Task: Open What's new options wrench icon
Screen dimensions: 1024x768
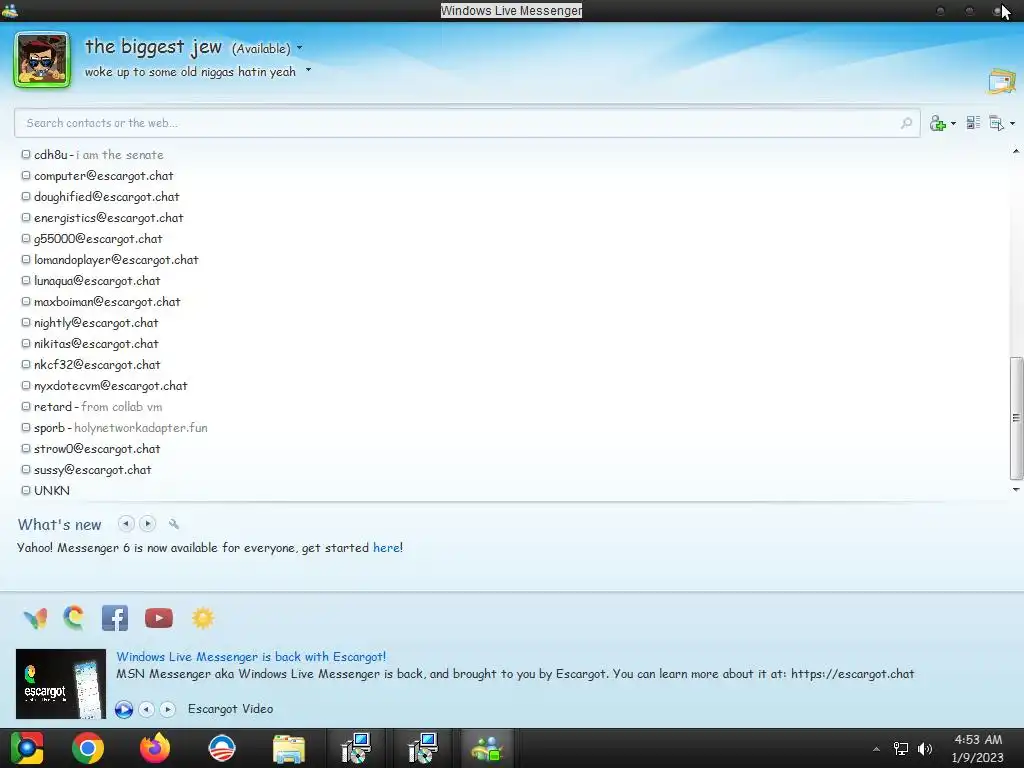Action: tap(174, 524)
